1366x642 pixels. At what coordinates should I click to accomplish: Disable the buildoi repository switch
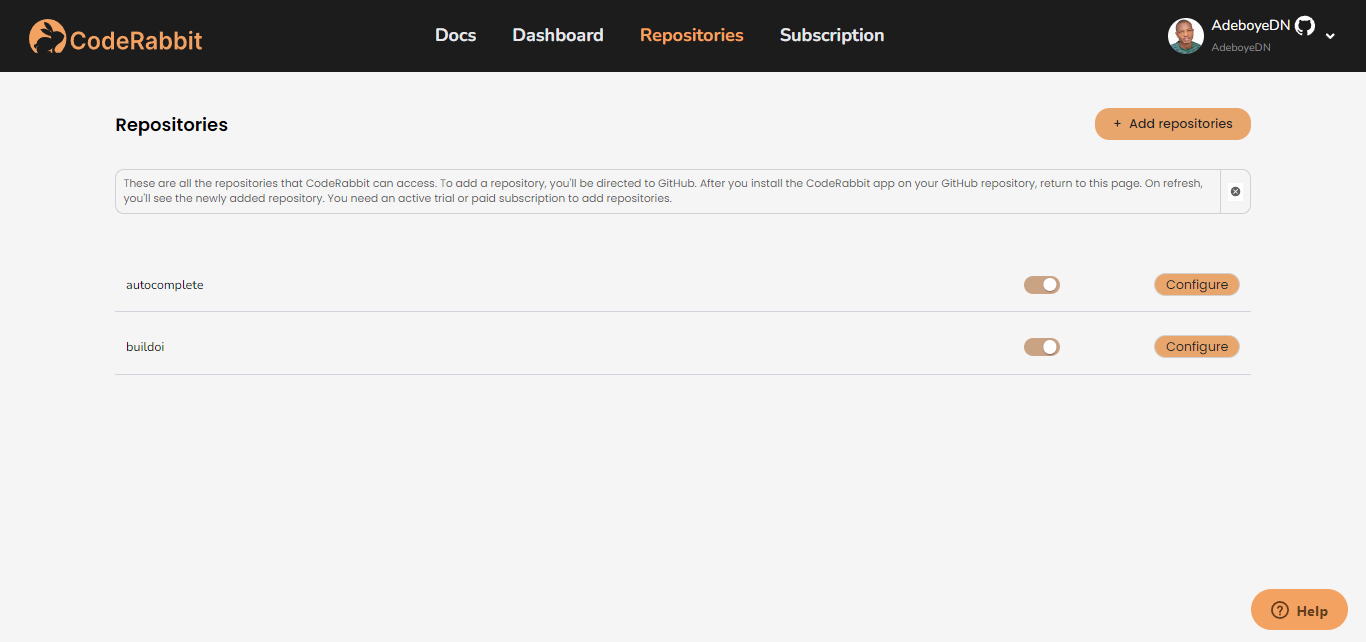tap(1041, 347)
